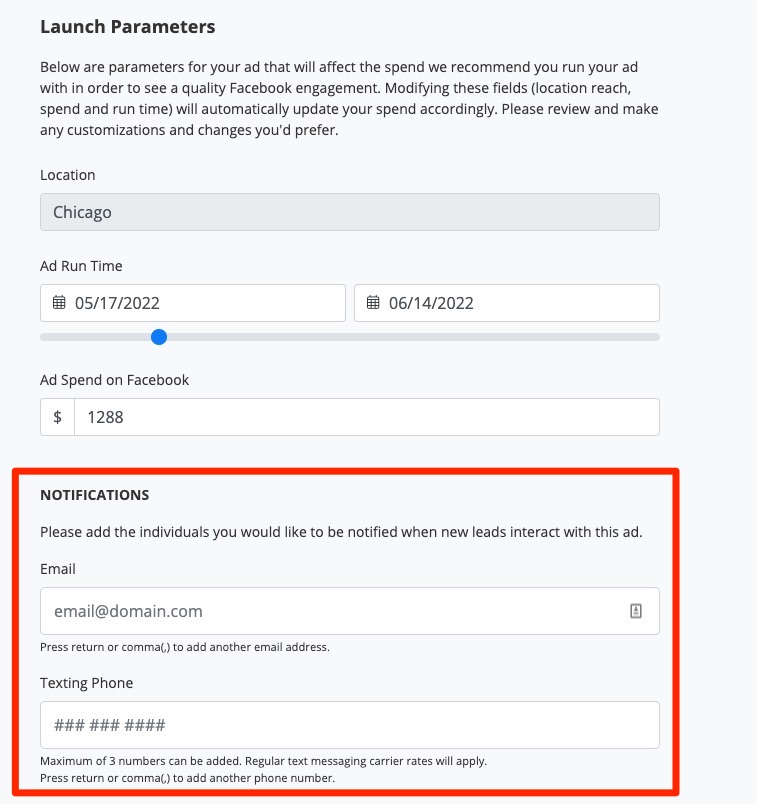This screenshot has width=757, height=804.
Task: Click the Ad Spend amount field showing 1288
Action: pos(366,417)
